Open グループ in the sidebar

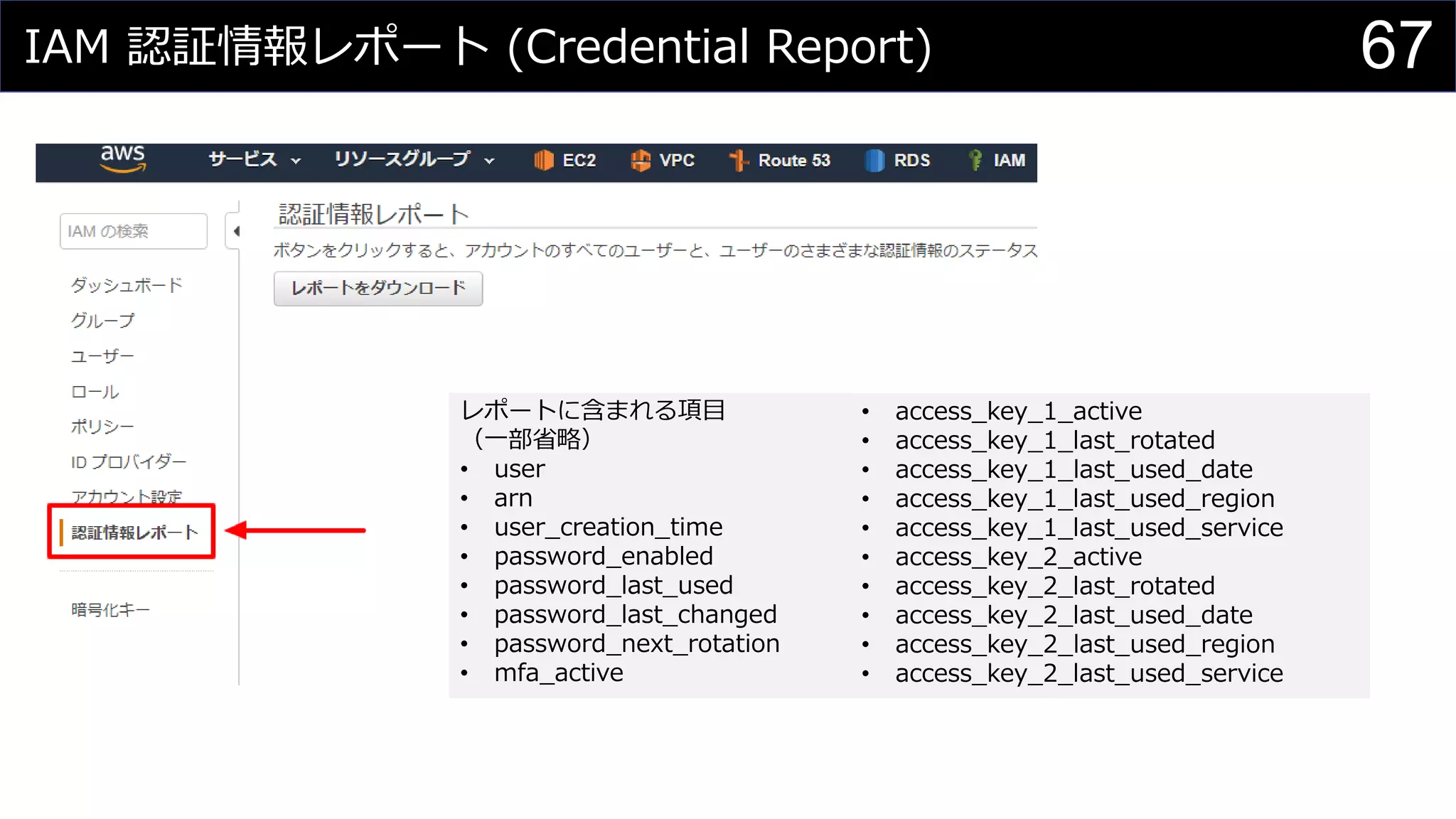click(102, 321)
